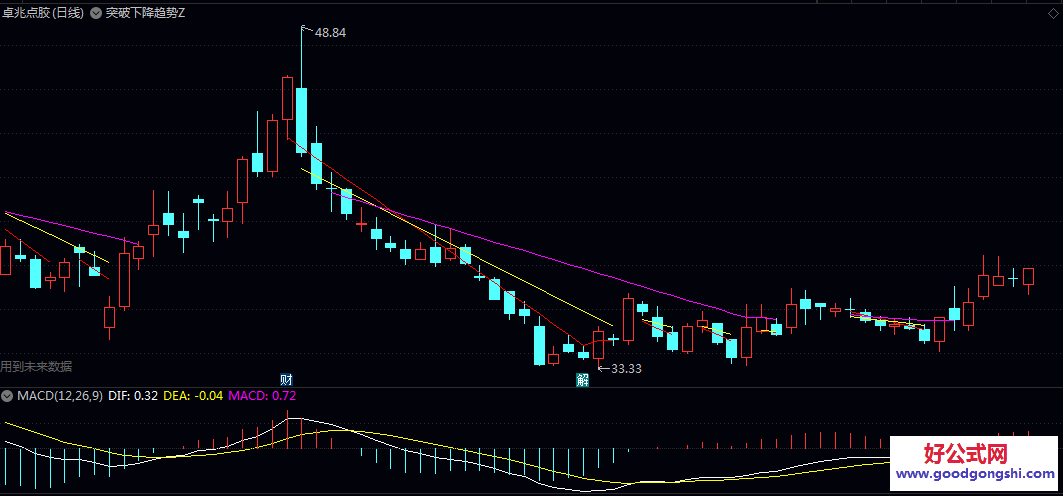This screenshot has height=496, width=1063.
Task: Click the 48.84 high price marker
Action: 331,32
